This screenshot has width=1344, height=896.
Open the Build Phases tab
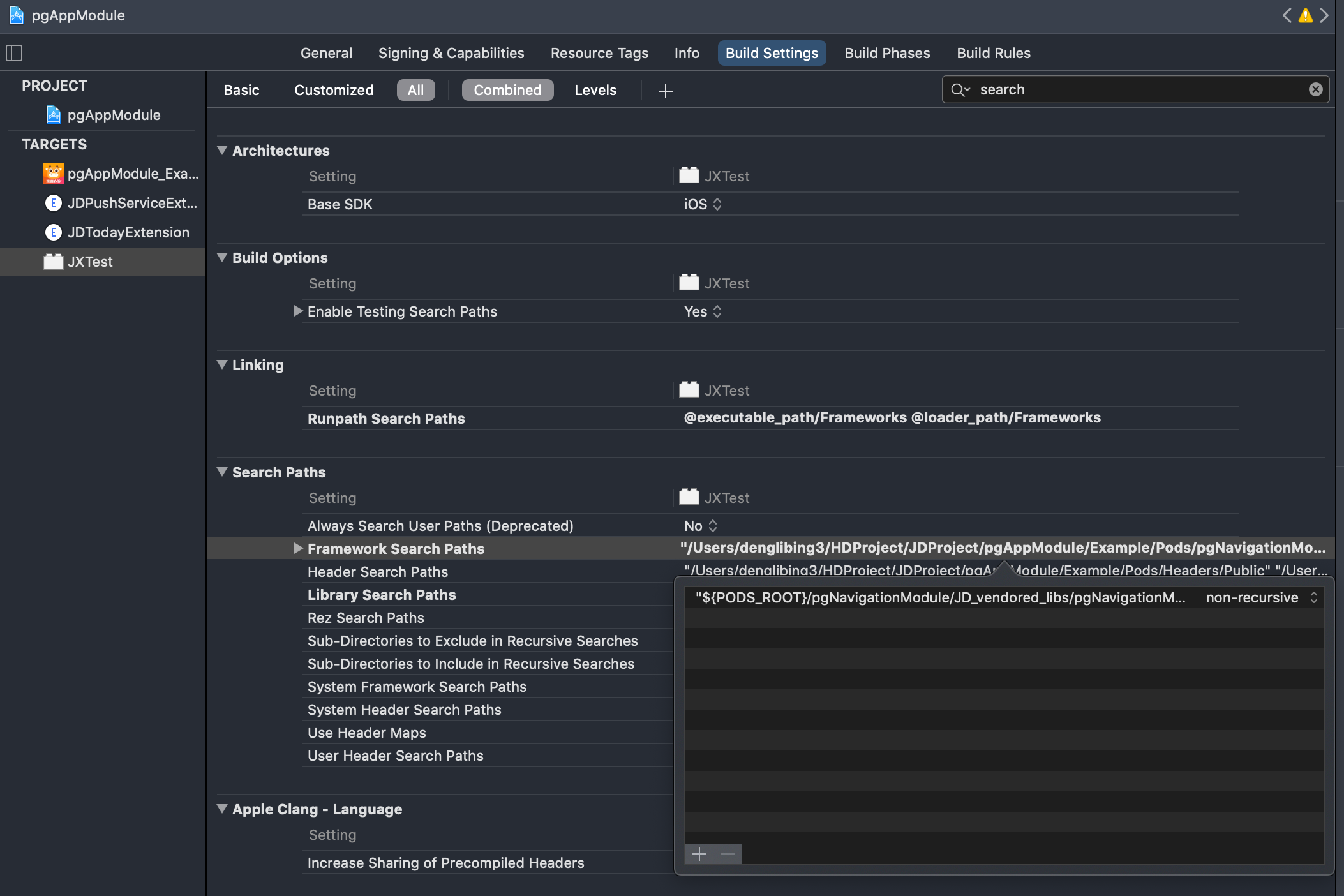(x=887, y=53)
